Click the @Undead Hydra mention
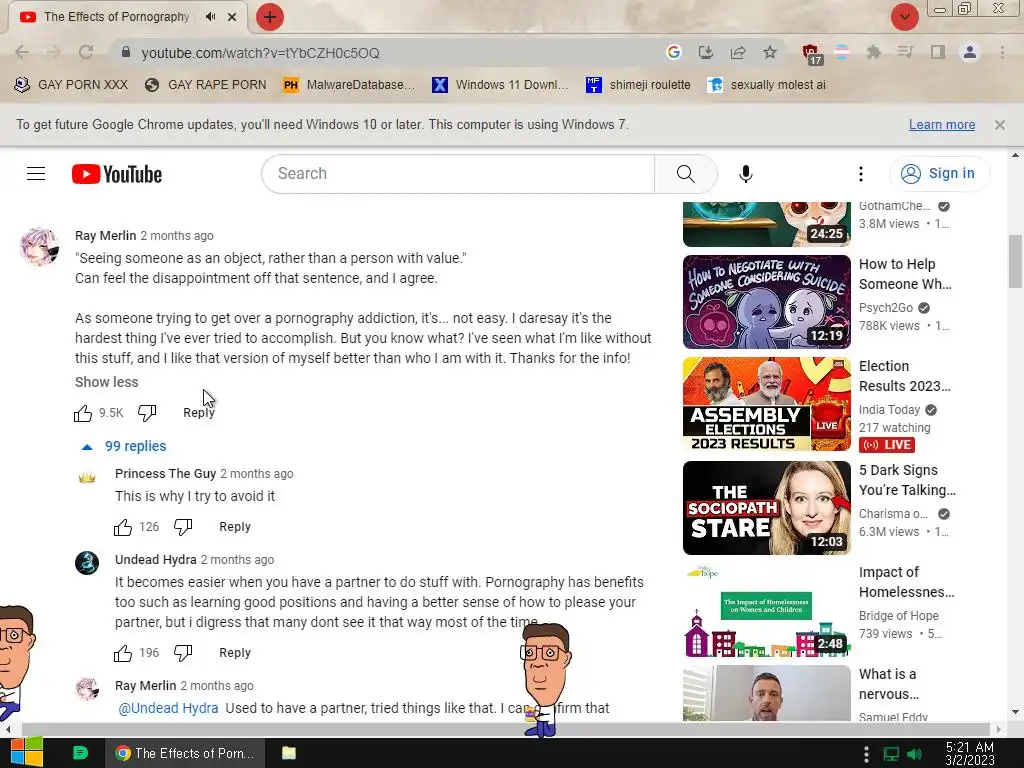The height and width of the screenshot is (768, 1024). (x=168, y=708)
